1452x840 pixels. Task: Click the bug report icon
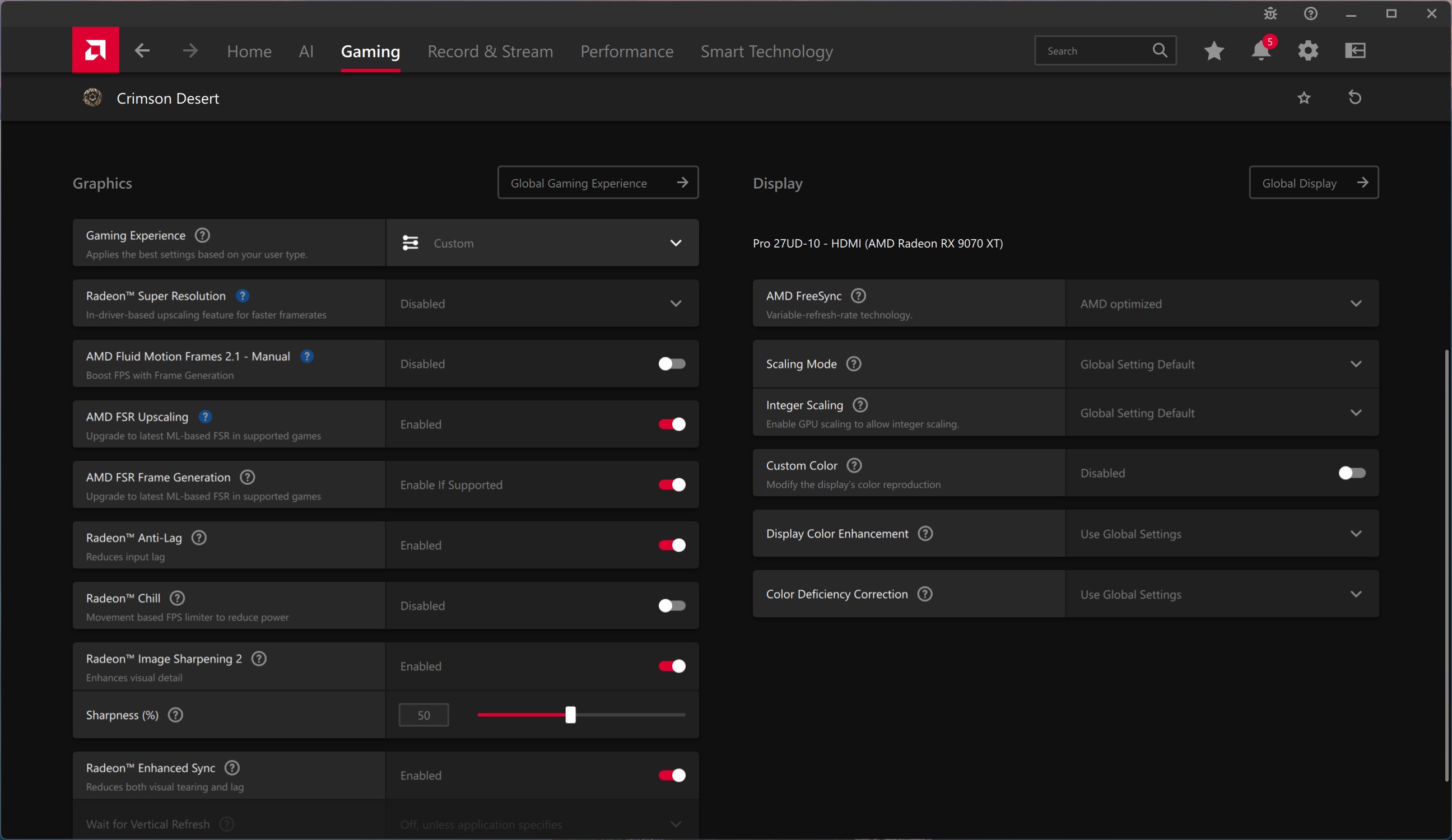[1270, 13]
